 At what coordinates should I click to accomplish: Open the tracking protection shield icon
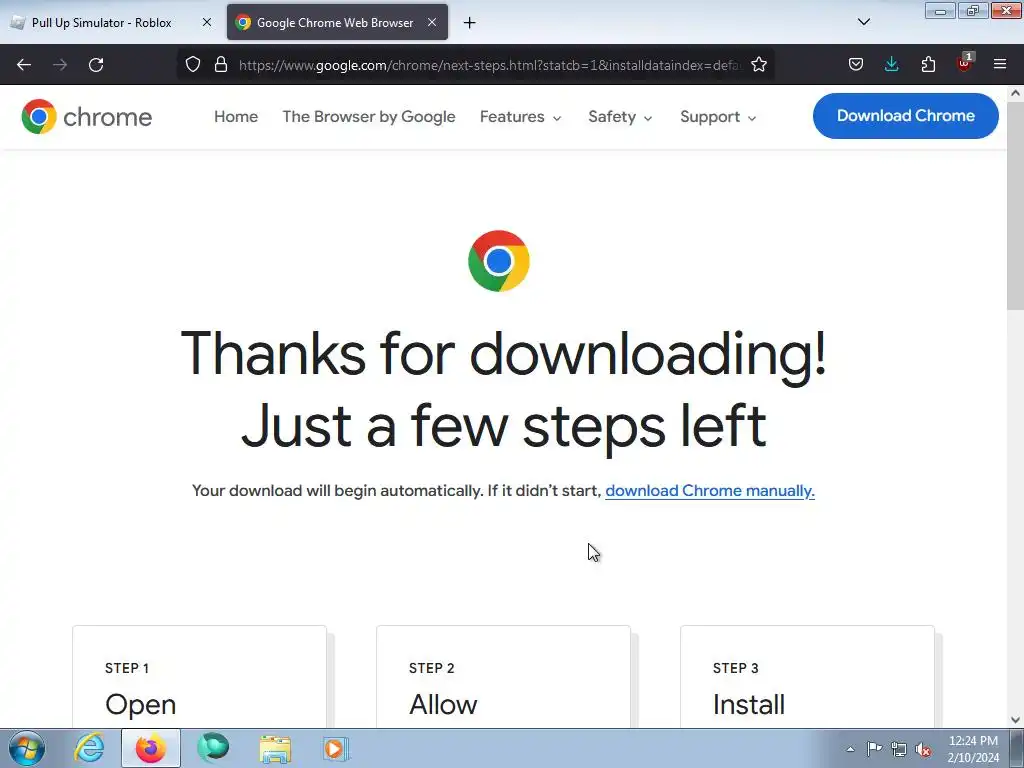click(193, 65)
